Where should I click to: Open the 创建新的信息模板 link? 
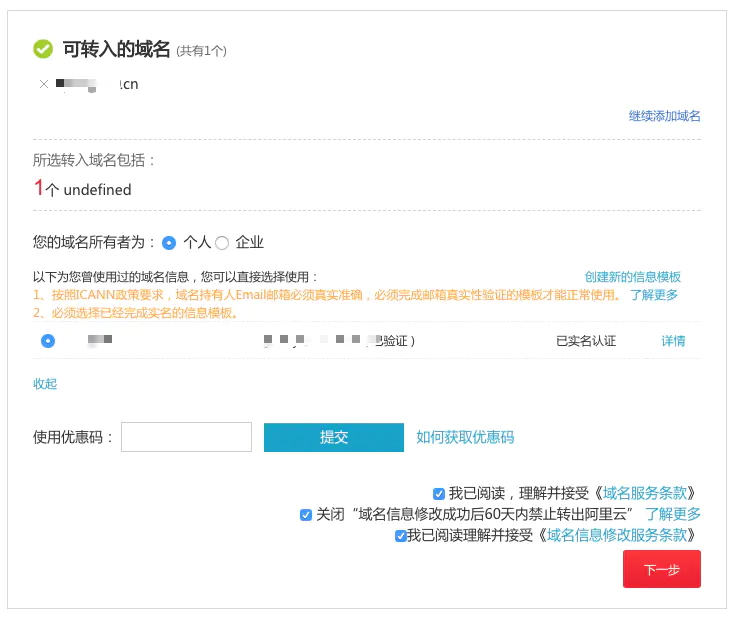pyautogui.click(x=632, y=277)
